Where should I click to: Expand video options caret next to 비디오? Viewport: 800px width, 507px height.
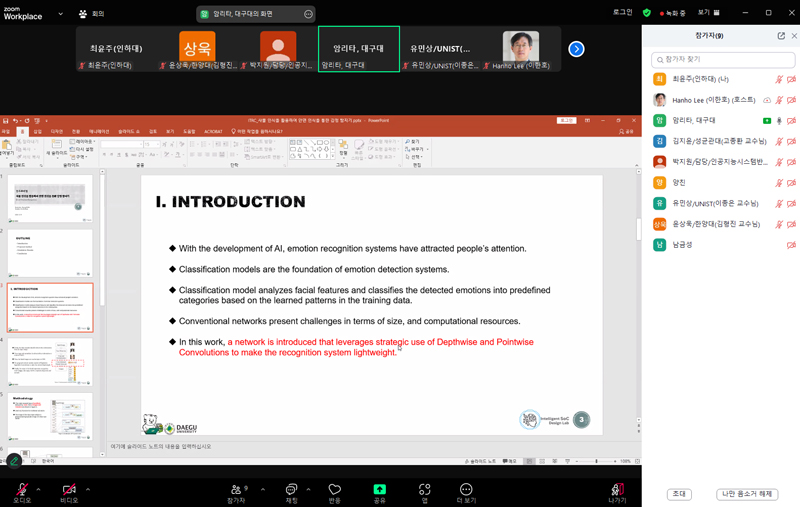(88, 489)
